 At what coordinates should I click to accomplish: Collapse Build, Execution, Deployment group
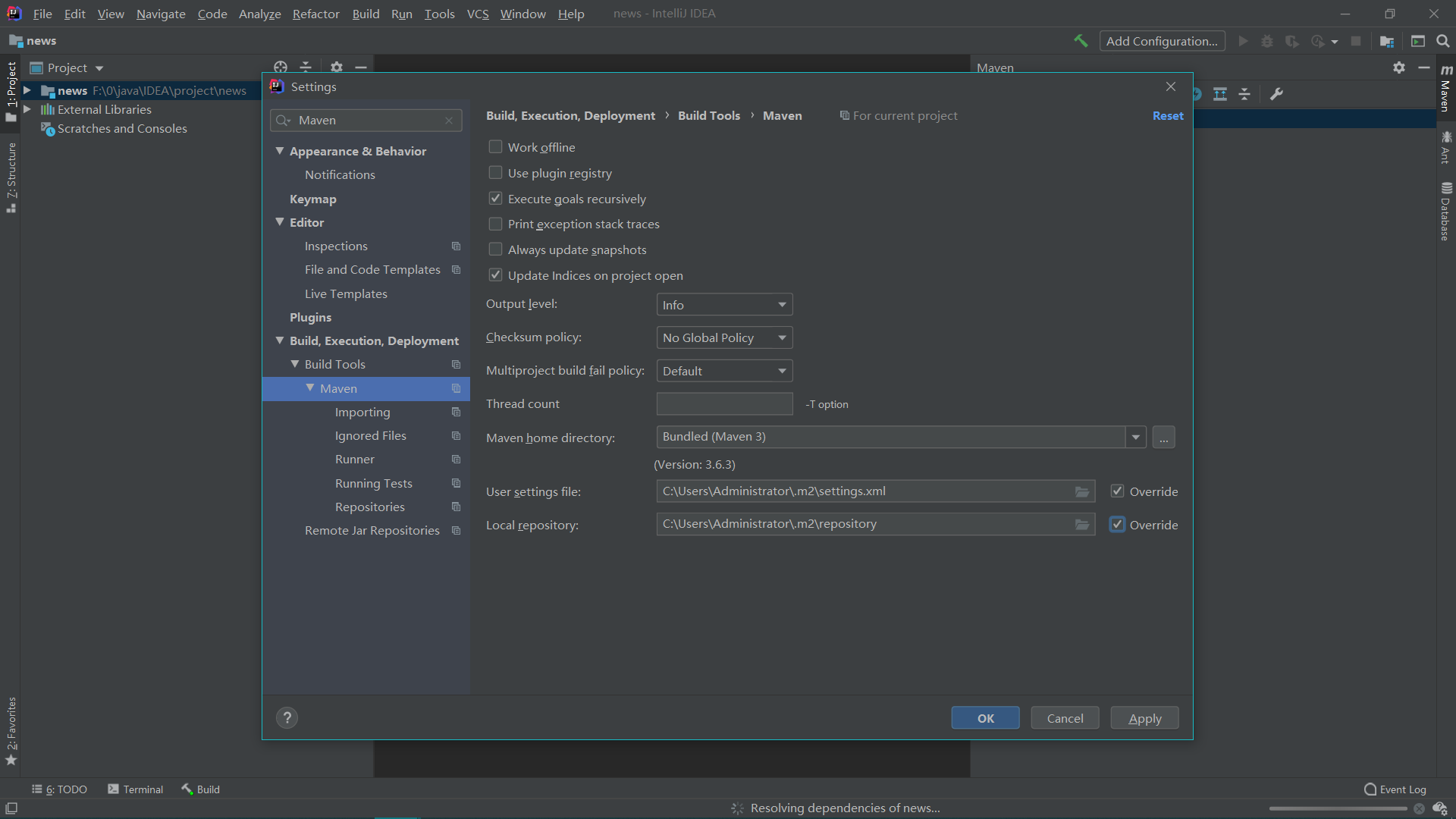coord(280,340)
